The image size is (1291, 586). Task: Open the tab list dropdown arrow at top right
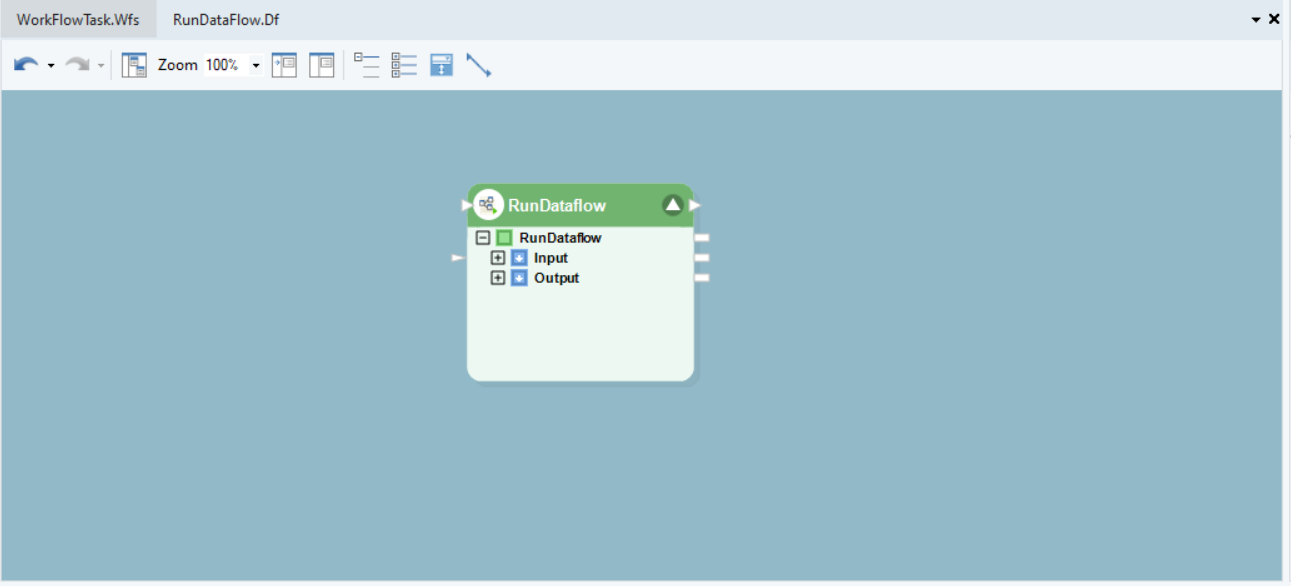(1256, 19)
